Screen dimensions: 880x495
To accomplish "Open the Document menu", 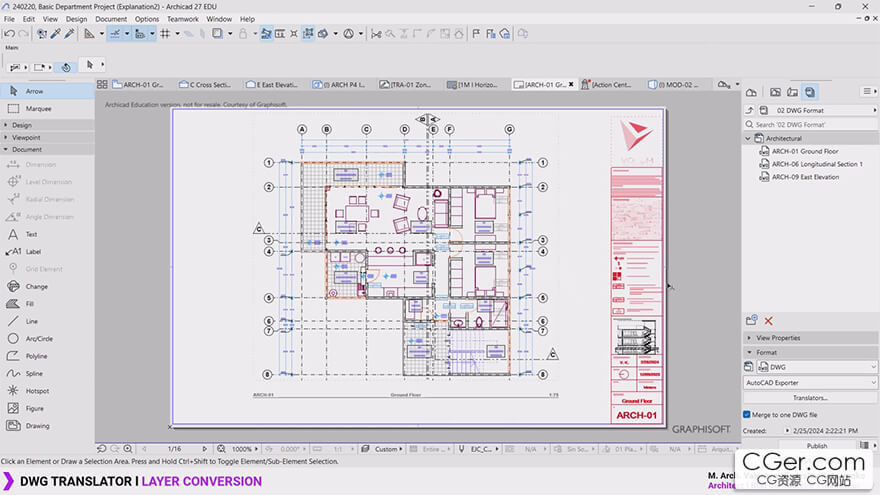I will click(111, 19).
